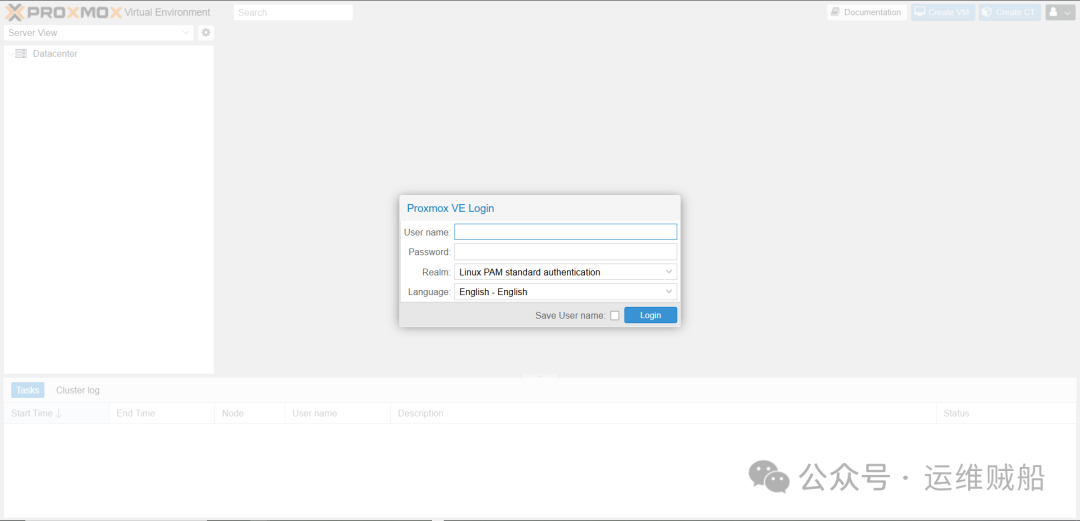Click the Datacenter server icon
This screenshot has width=1080, height=521.
coord(21,54)
